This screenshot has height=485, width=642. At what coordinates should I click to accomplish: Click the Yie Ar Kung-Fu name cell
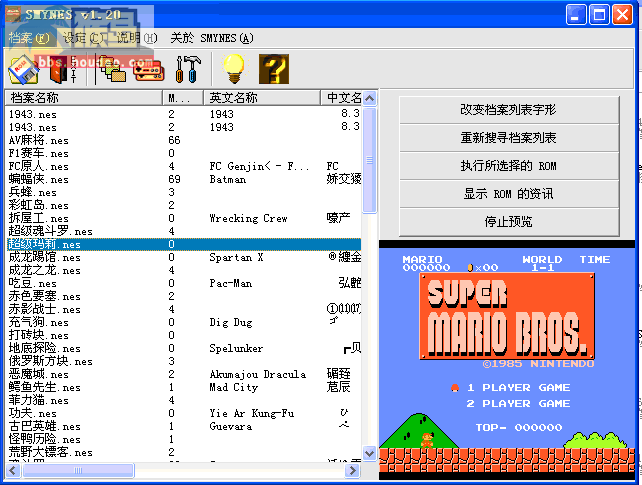tap(252, 414)
